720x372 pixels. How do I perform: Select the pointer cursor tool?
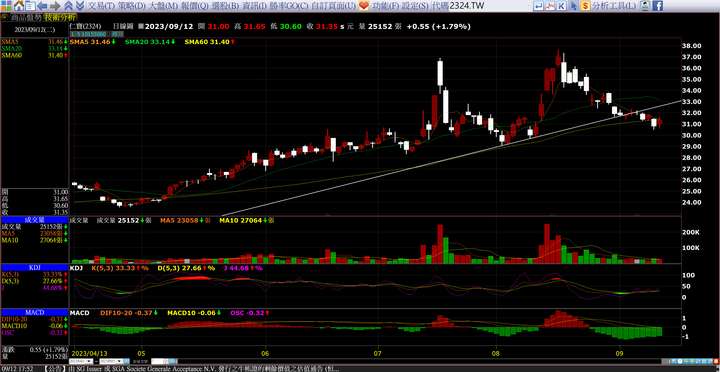[x=574, y=6]
